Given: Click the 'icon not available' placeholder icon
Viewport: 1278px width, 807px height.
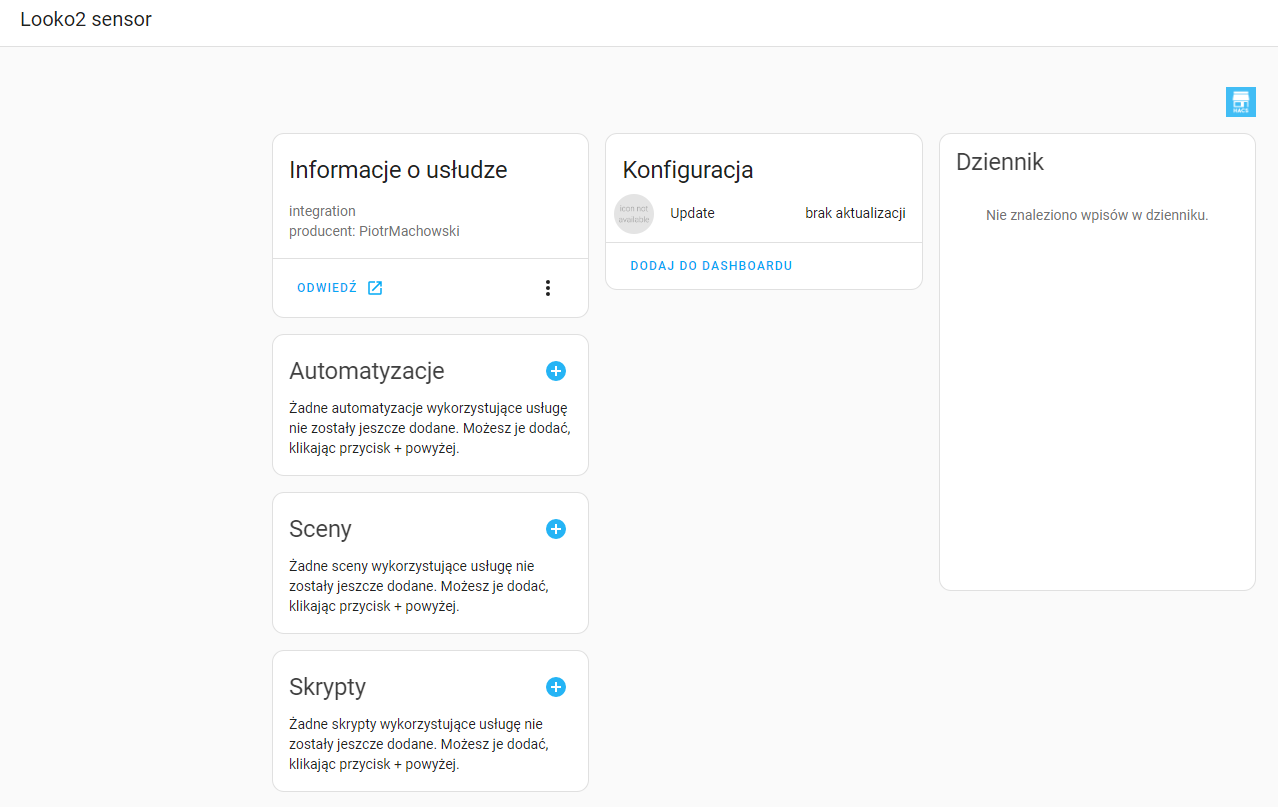Looking at the screenshot, I should click(x=634, y=214).
